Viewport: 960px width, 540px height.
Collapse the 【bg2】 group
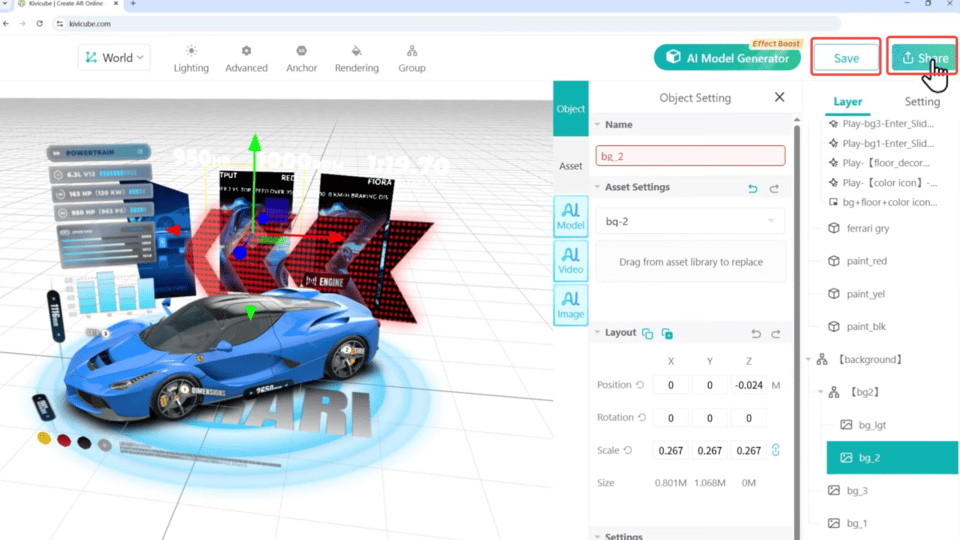[x=821, y=392]
